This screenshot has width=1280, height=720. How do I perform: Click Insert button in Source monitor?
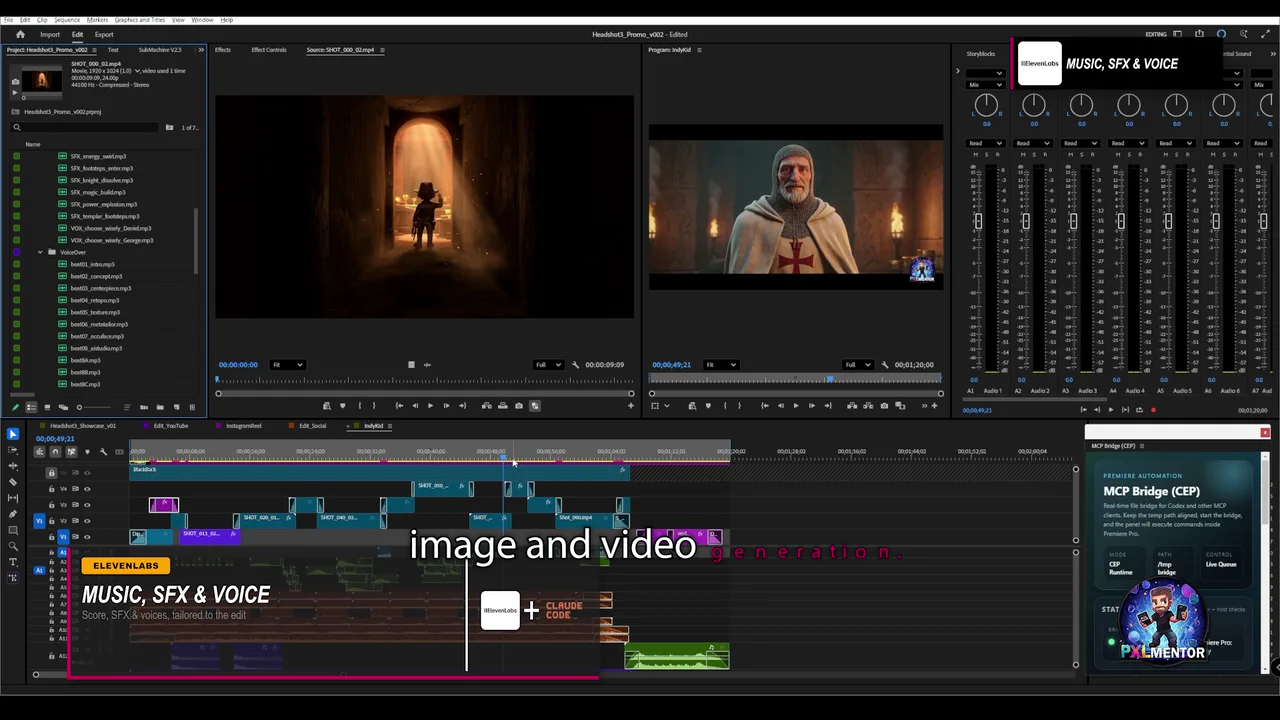[486, 405]
